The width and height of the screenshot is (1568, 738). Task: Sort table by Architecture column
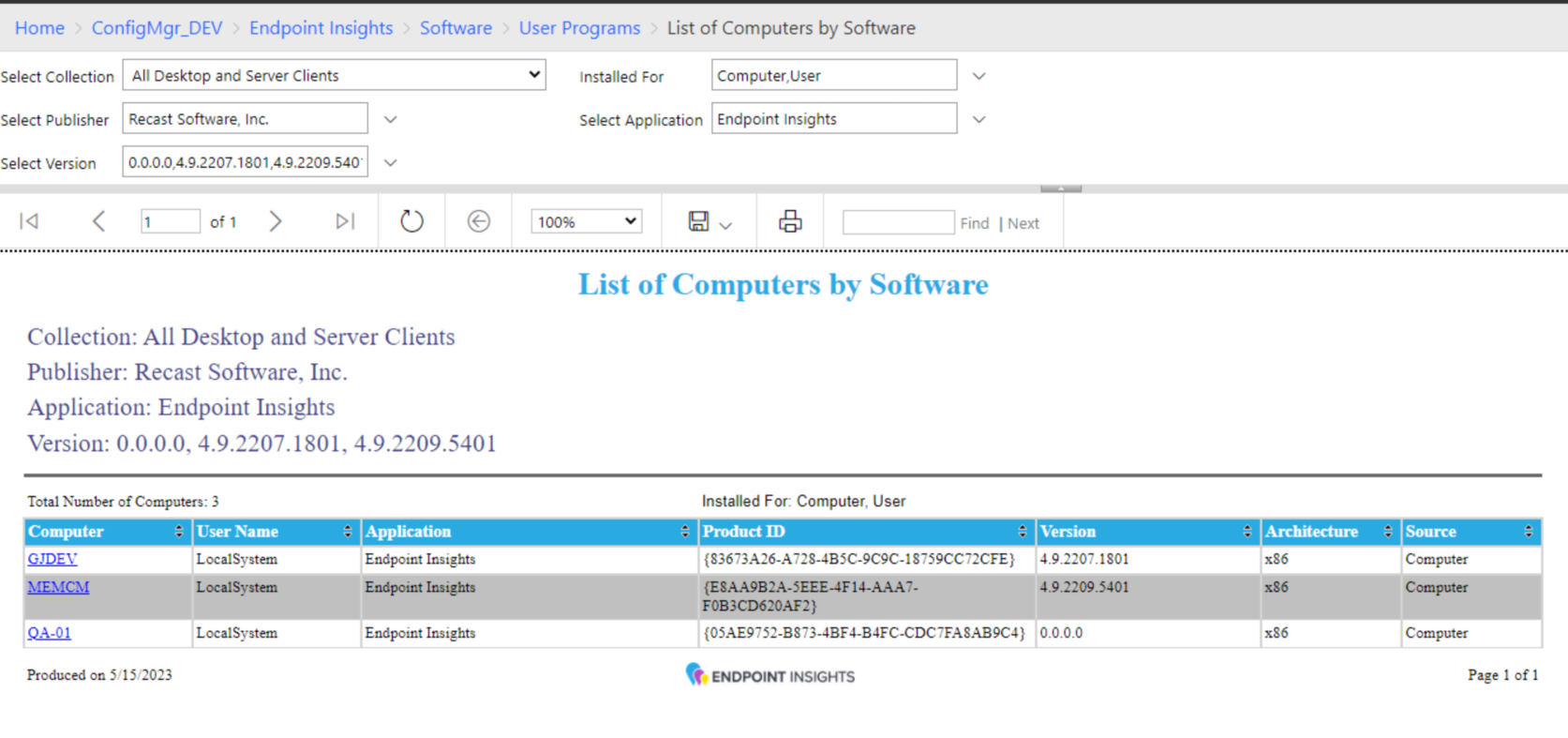coord(1387,532)
